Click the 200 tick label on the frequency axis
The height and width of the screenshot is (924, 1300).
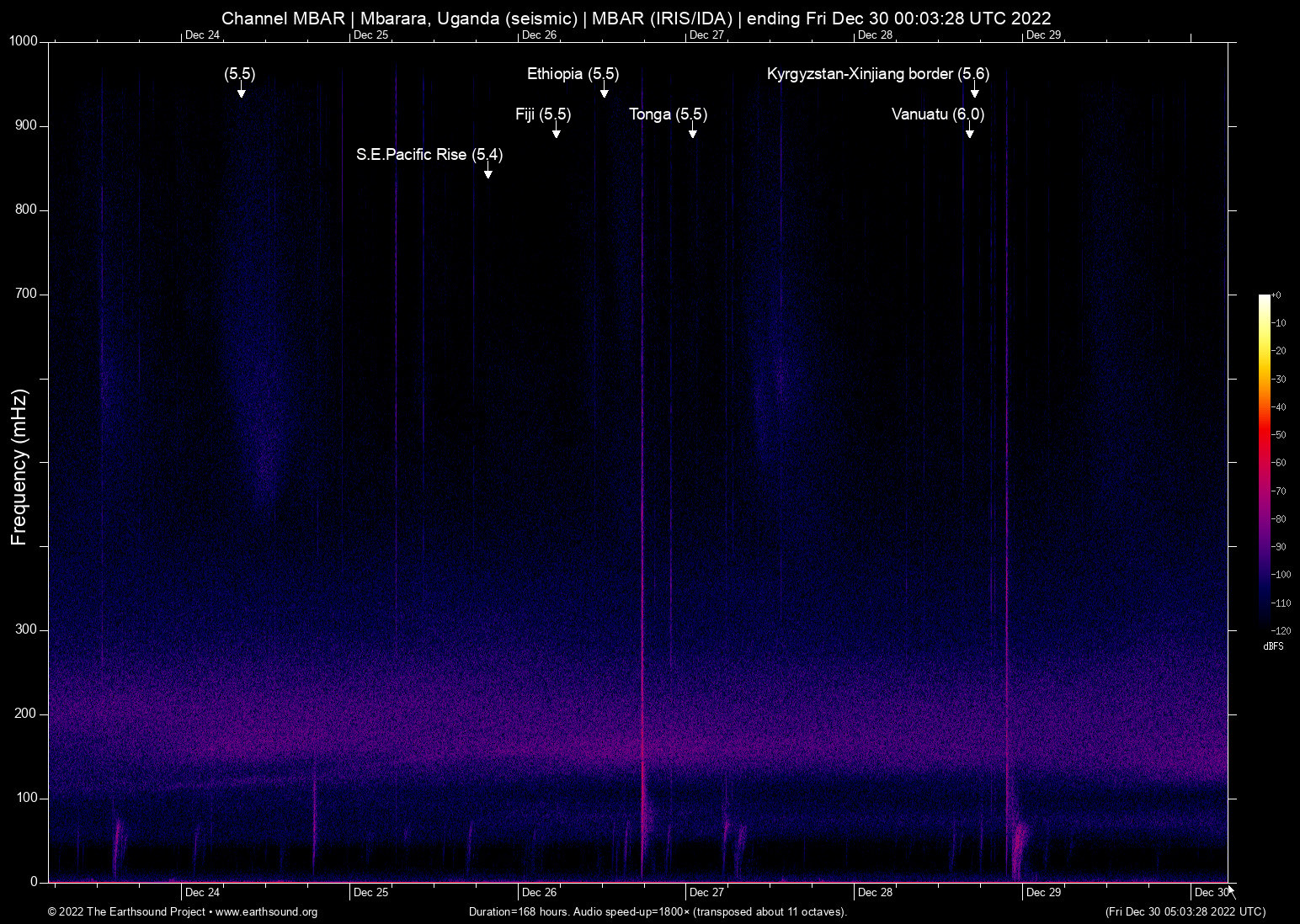point(26,714)
